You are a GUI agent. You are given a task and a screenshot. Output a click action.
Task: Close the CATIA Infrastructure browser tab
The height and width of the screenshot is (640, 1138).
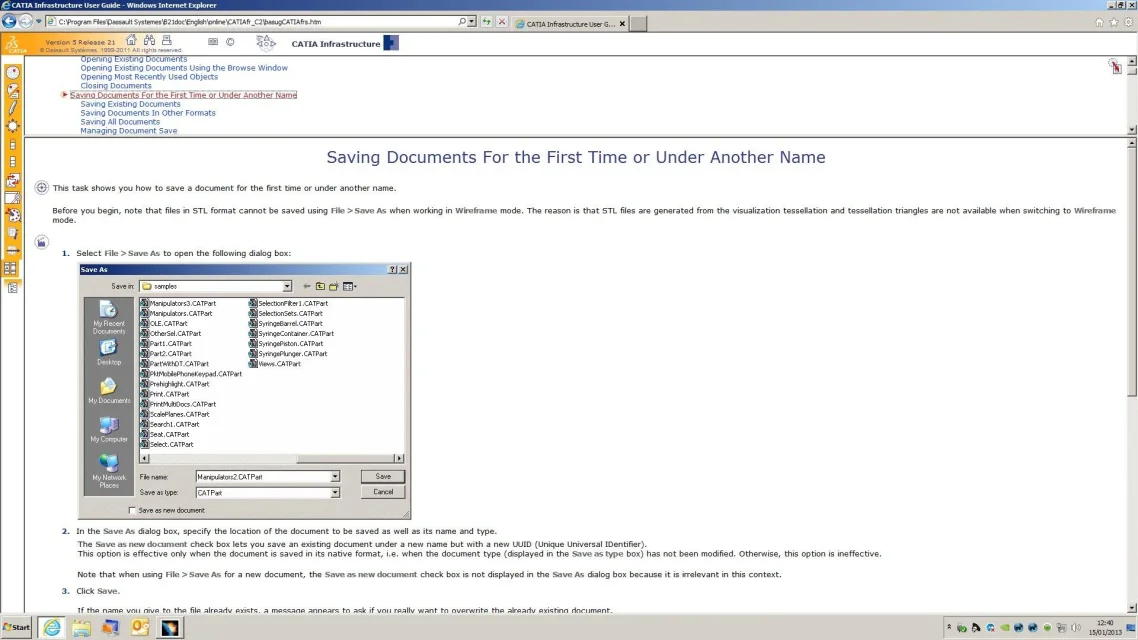coord(622,24)
